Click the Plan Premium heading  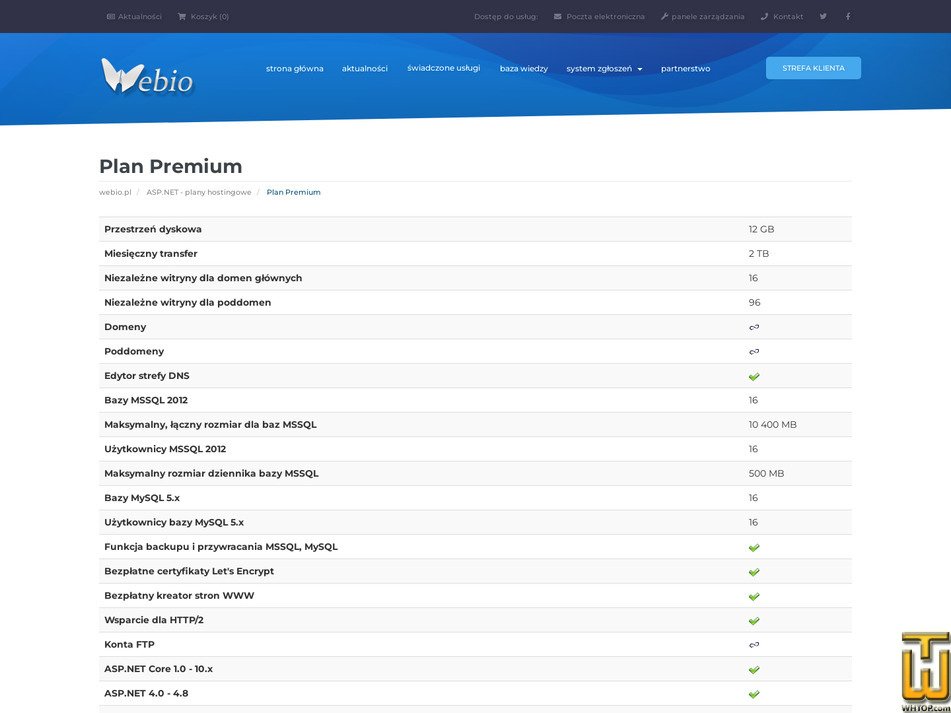pyautogui.click(x=170, y=166)
